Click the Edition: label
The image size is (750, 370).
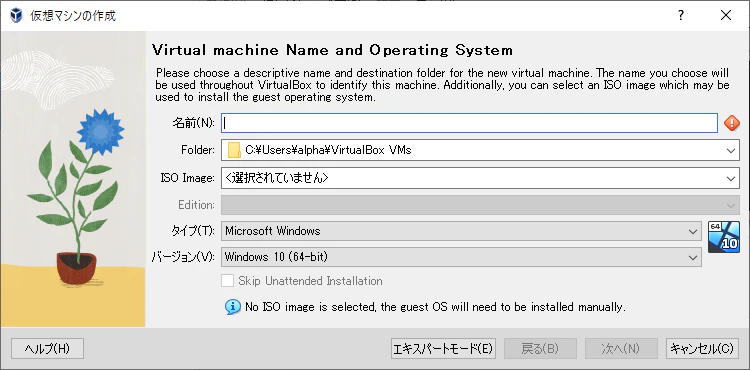(x=196, y=205)
